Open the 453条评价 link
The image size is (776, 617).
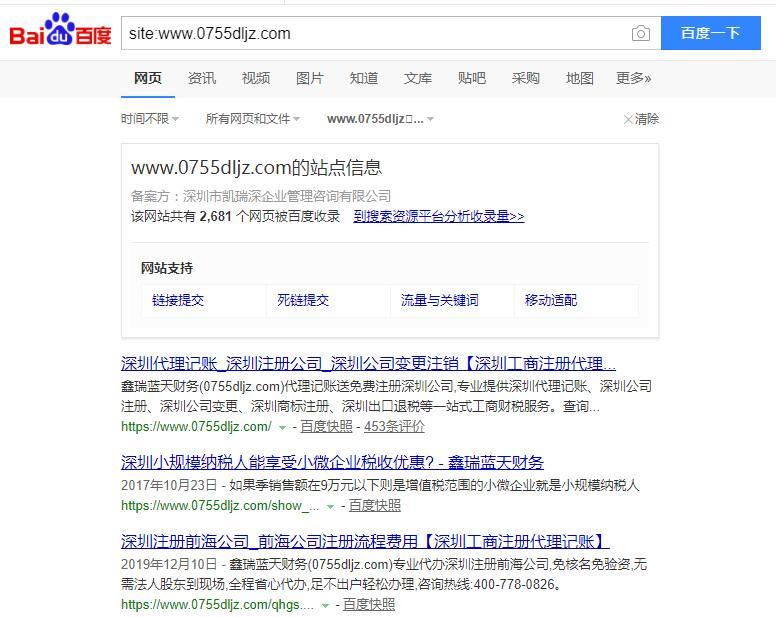(x=394, y=427)
